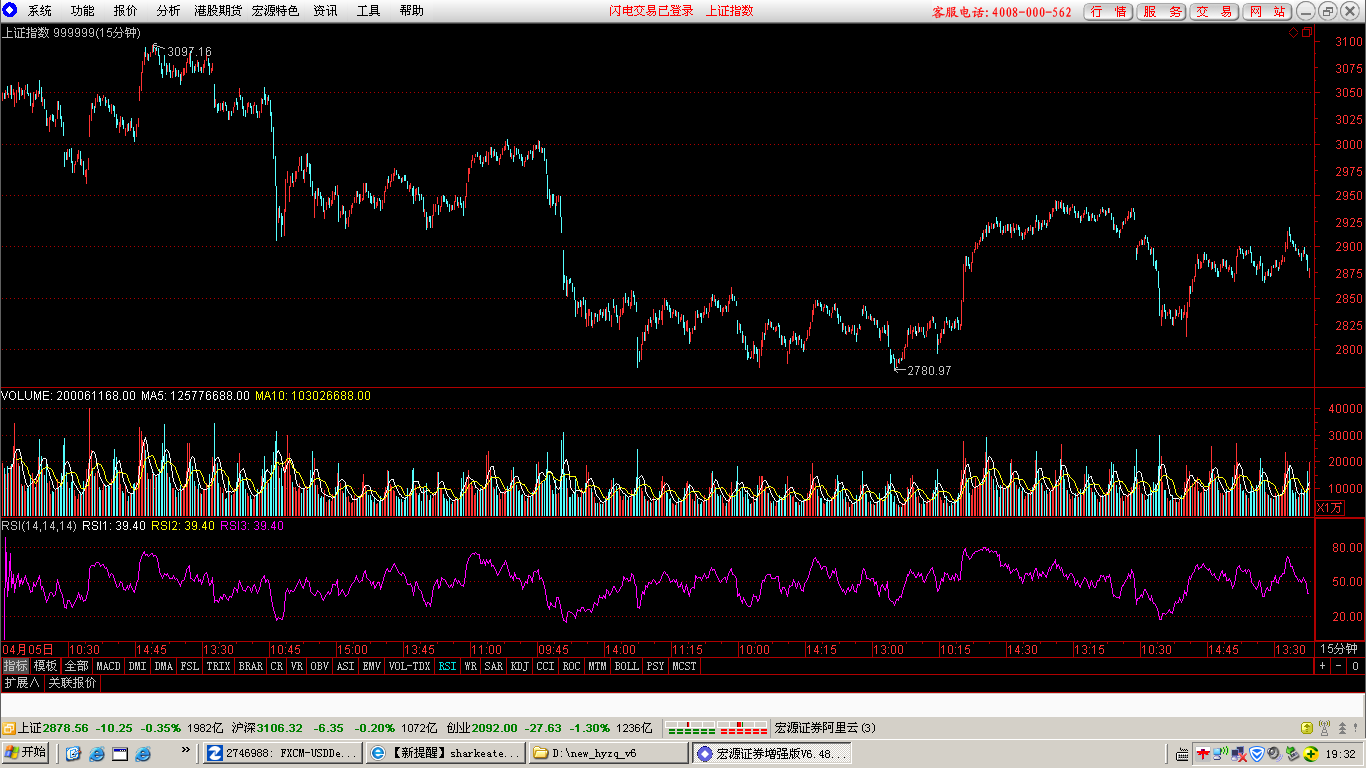Select the 模板 tab
Screen dimensions: 1366x768
[x=45, y=666]
